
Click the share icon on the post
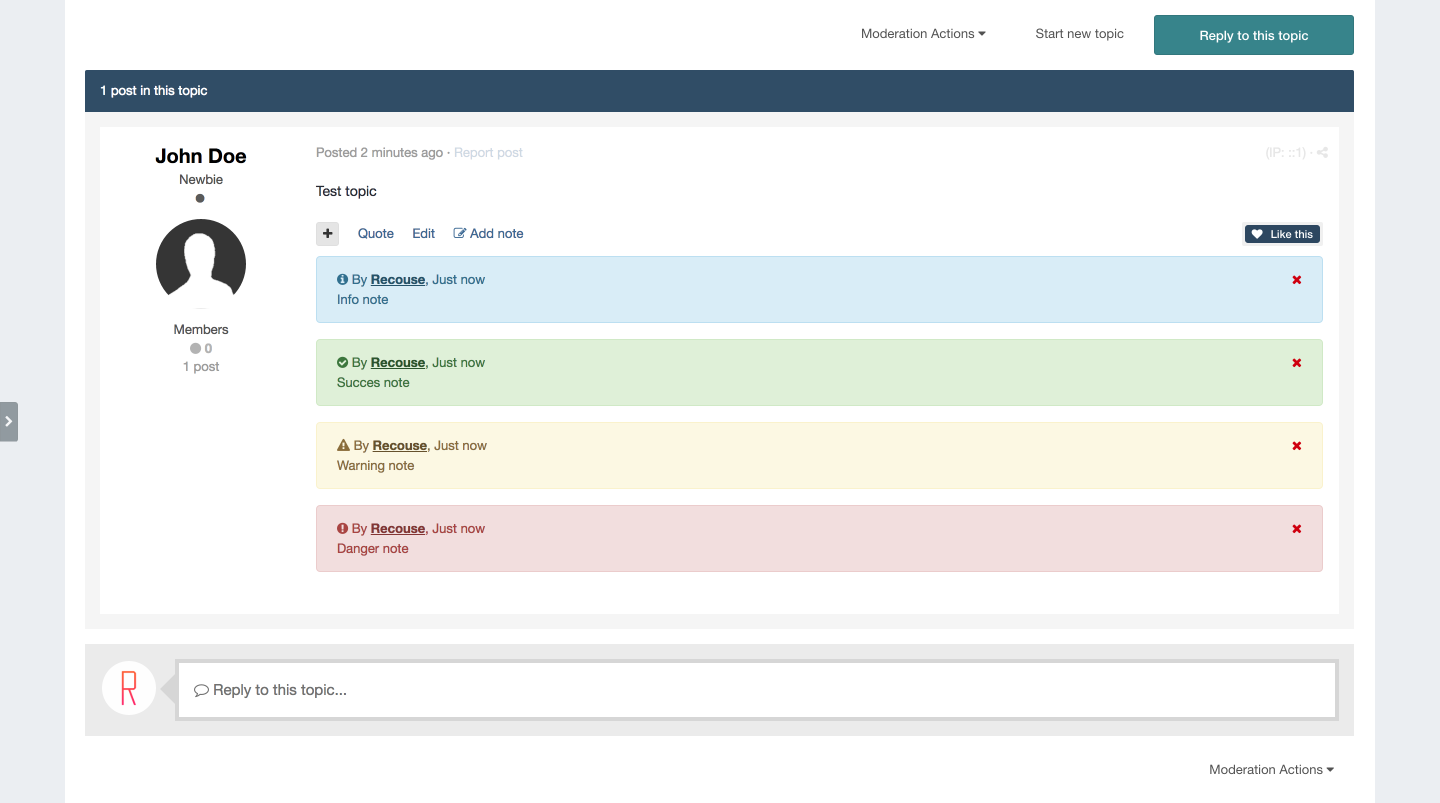coord(1322,153)
